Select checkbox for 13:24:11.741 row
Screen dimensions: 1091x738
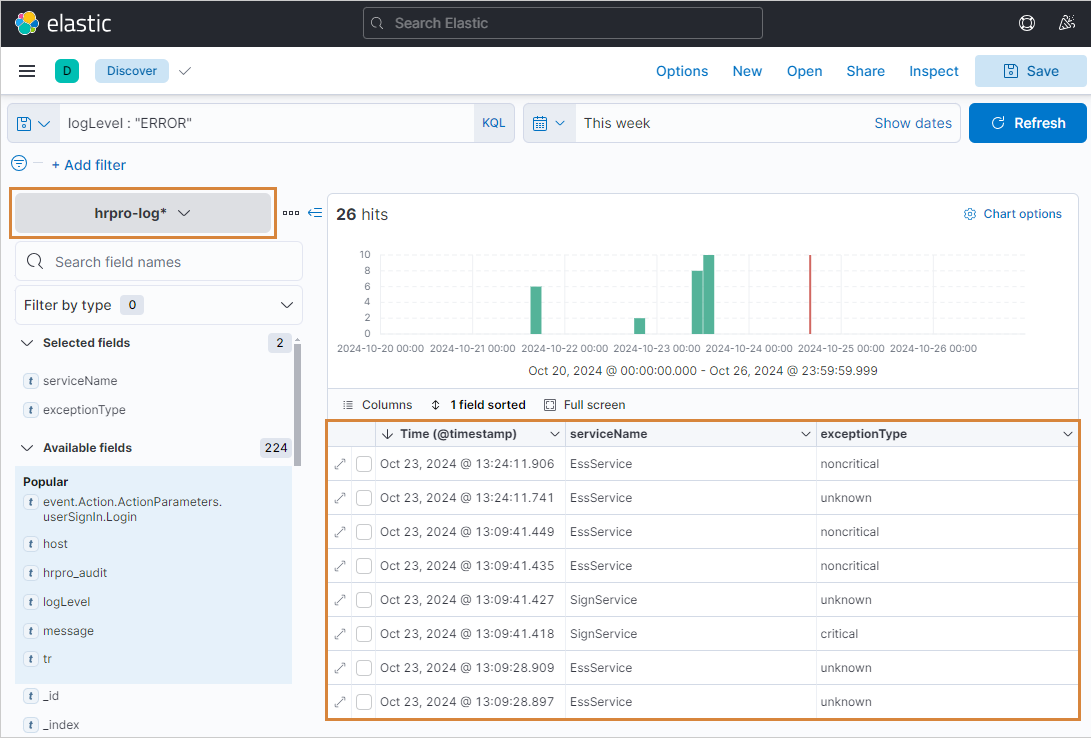364,498
